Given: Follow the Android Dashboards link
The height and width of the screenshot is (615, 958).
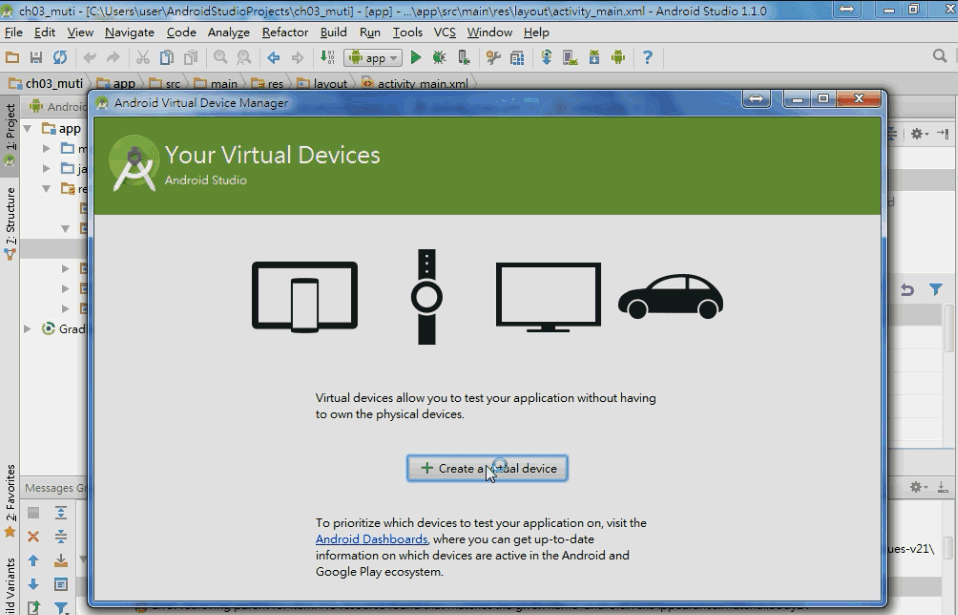Looking at the screenshot, I should (371, 539).
